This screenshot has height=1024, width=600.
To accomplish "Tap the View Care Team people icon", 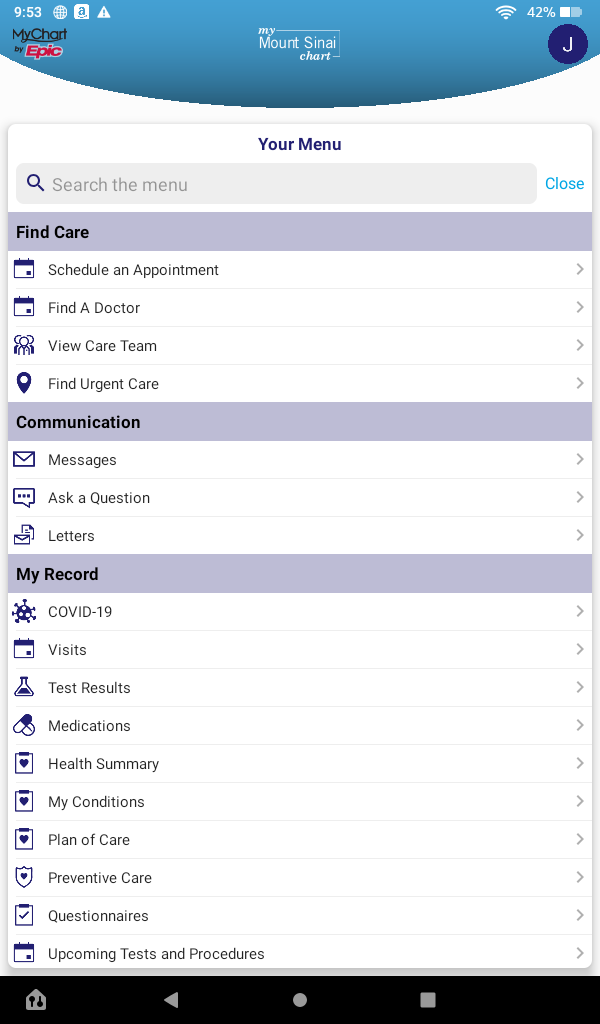I will click(x=24, y=346).
